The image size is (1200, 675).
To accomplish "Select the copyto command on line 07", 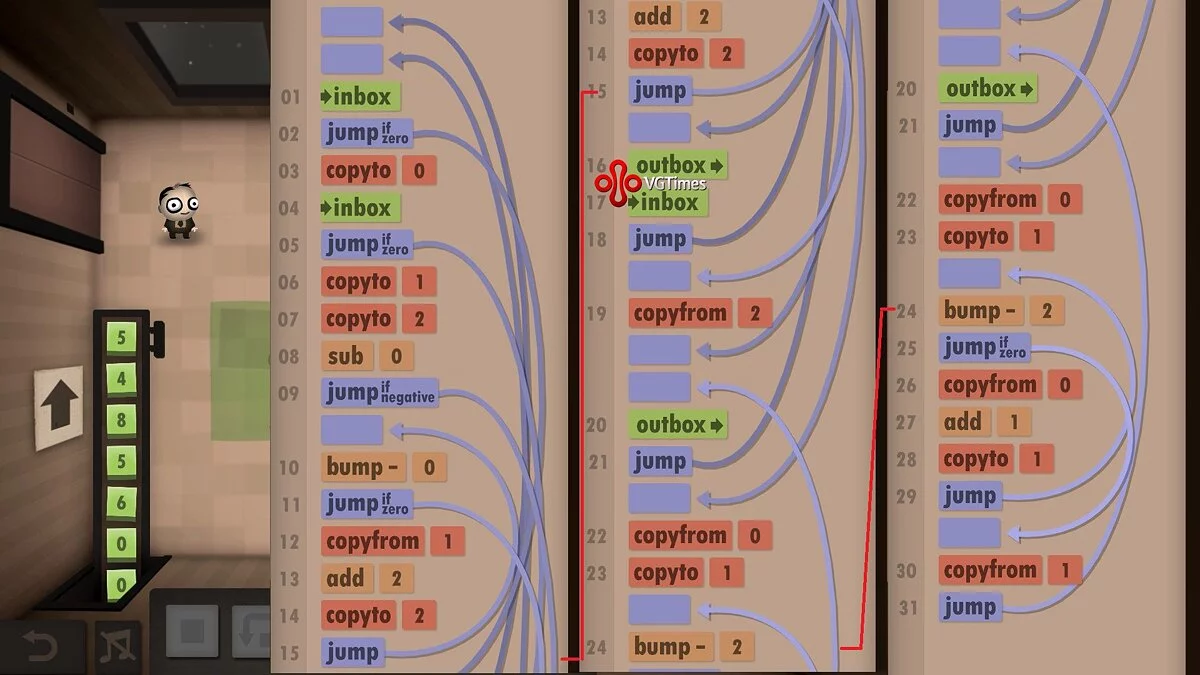I will pos(358,319).
